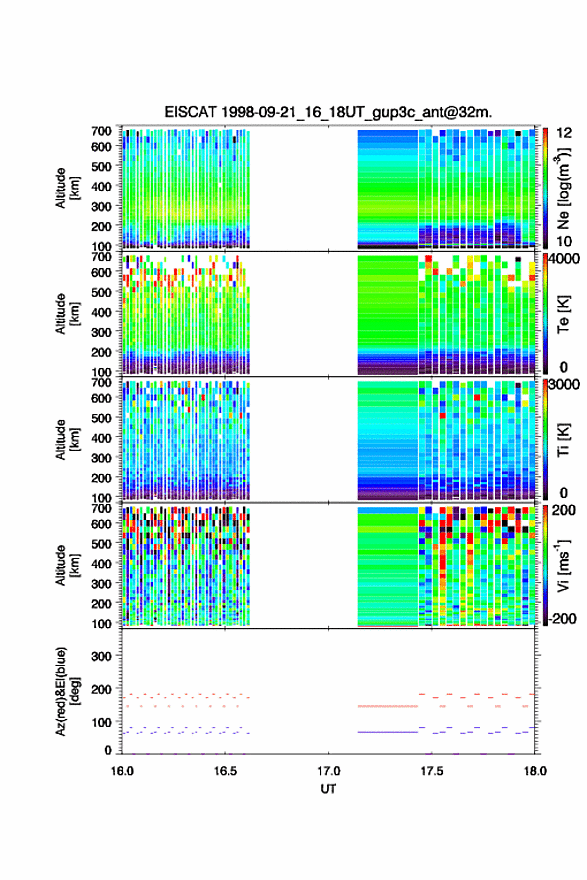Click the Ne [log(m-3)] colorbar label
The height and width of the screenshot is (880, 587).
(x=565, y=188)
